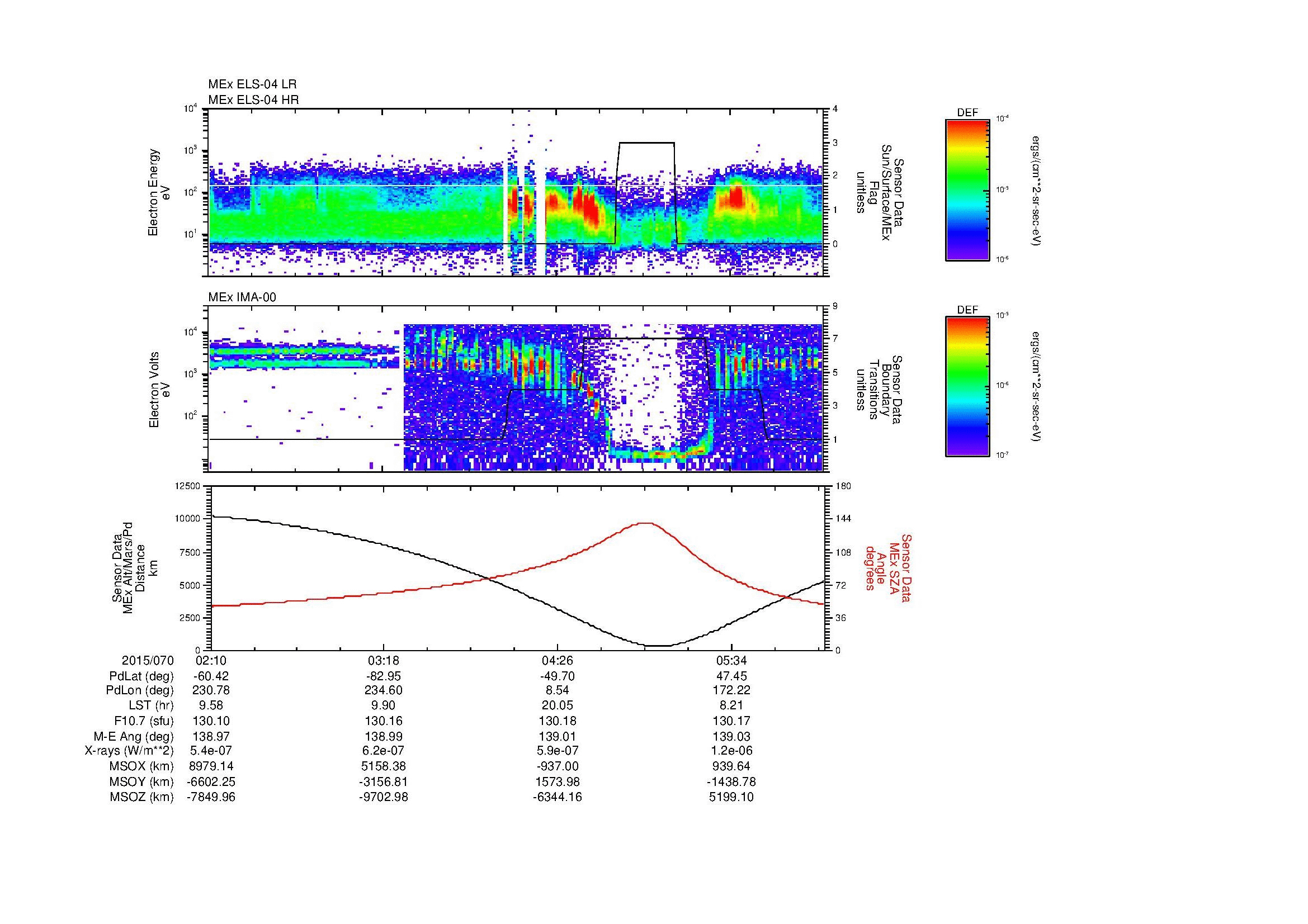The image size is (1308, 924).
Task: Click the LST value 9.58
Action: coord(211,706)
